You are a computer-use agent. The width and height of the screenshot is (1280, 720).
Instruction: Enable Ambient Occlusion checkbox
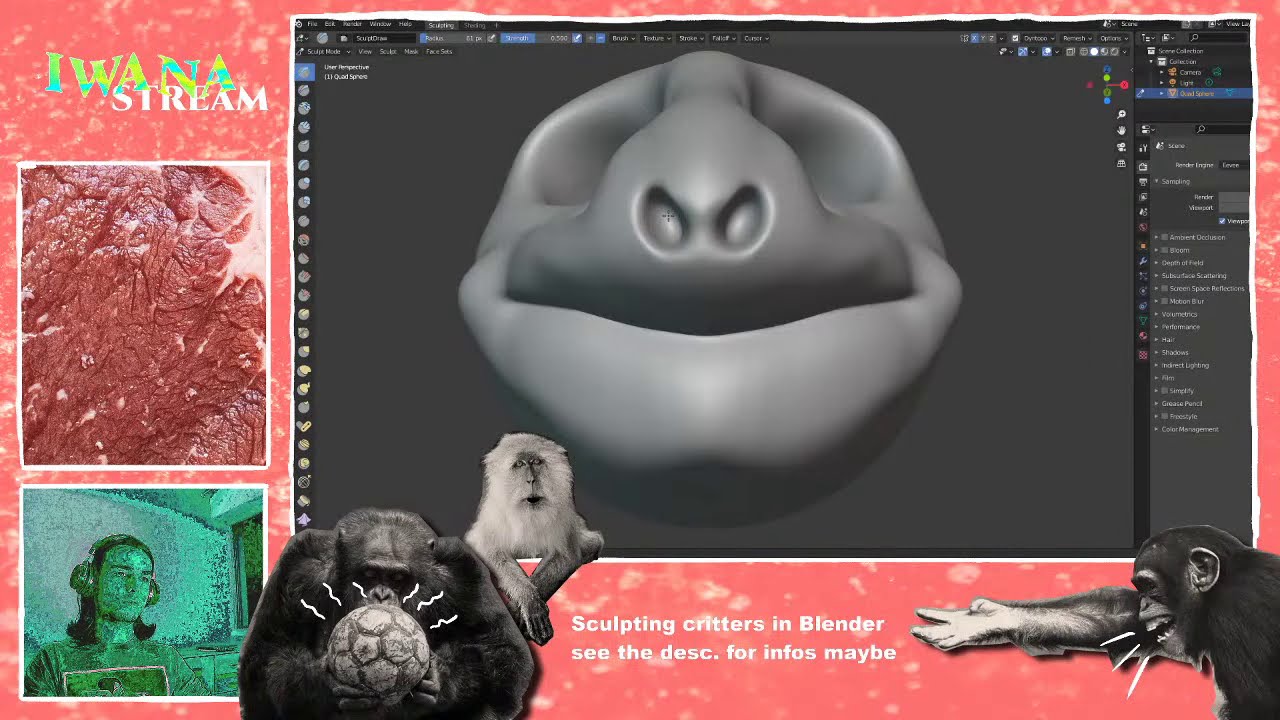[1164, 237]
